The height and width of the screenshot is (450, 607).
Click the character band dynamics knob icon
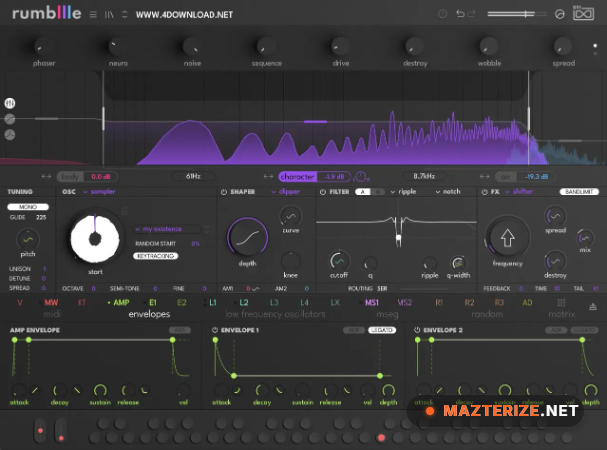coord(360,177)
